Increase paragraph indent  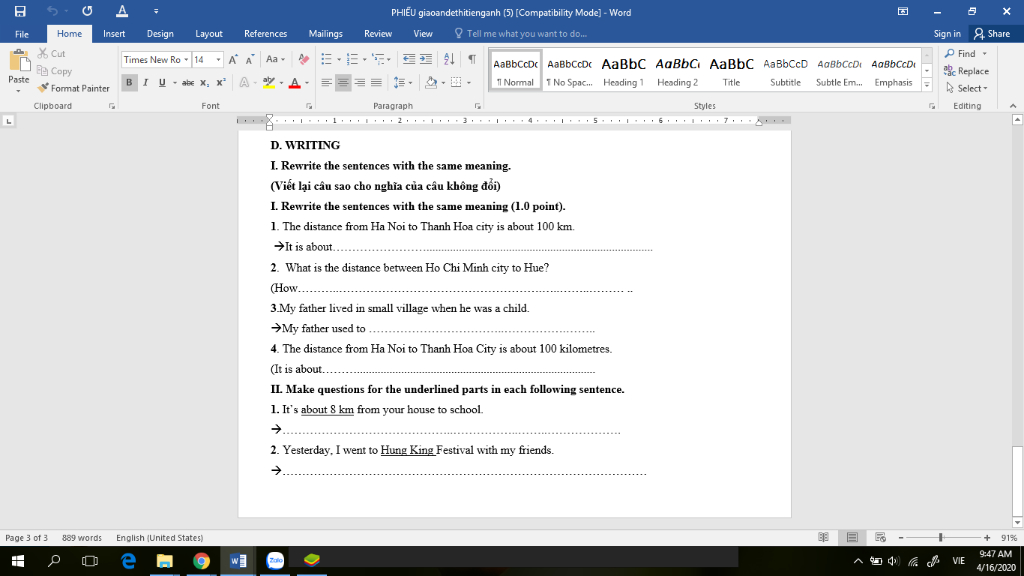pos(426,59)
